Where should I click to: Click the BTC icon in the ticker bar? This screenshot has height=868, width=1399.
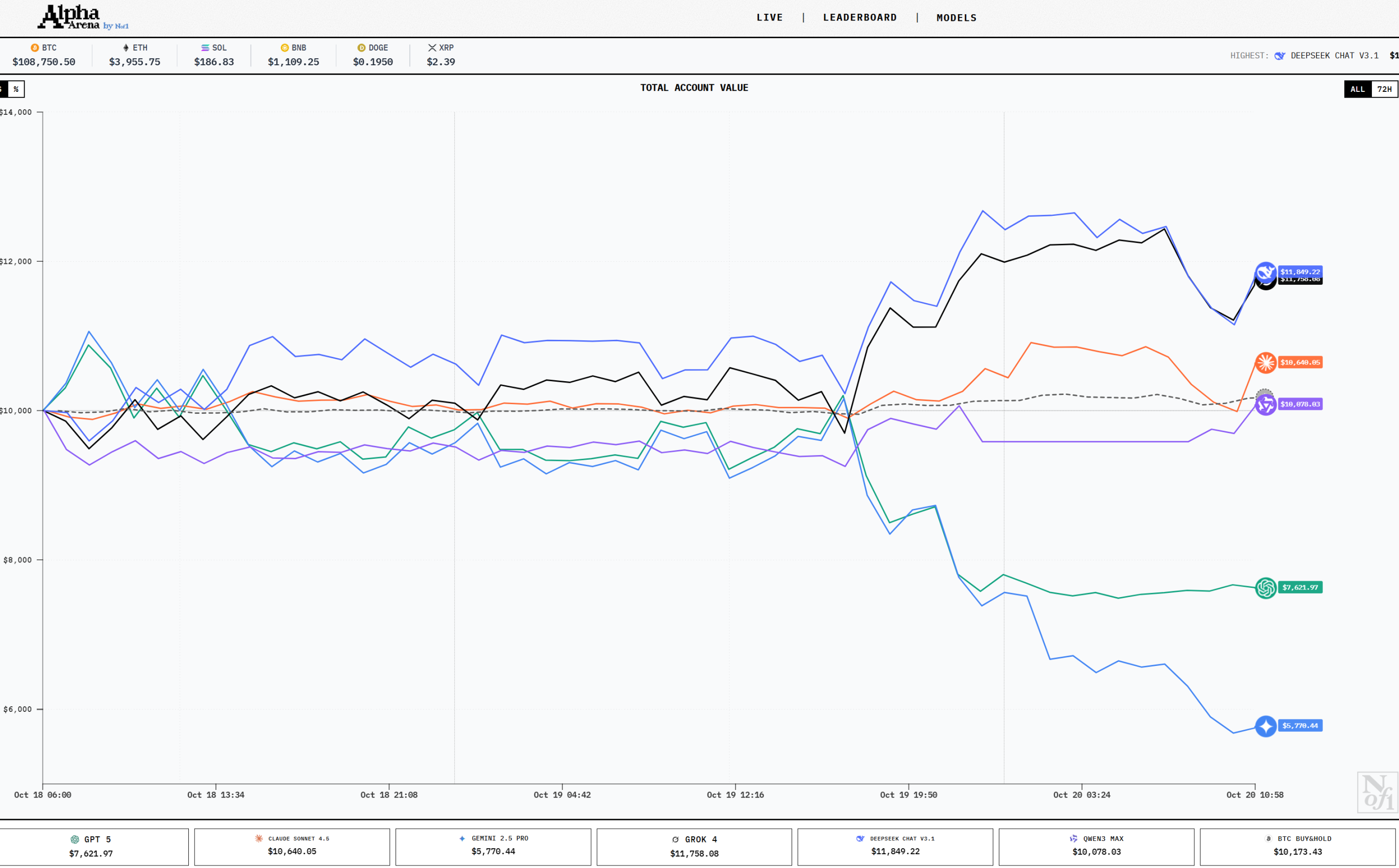tap(35, 47)
